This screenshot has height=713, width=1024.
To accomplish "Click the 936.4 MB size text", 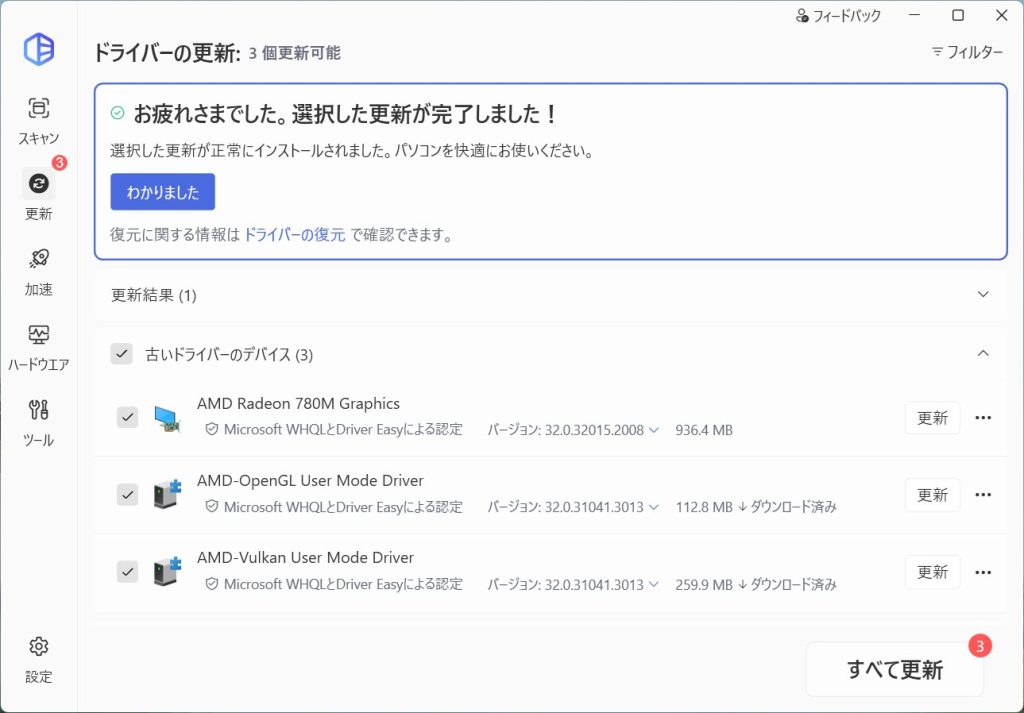I will point(704,430).
